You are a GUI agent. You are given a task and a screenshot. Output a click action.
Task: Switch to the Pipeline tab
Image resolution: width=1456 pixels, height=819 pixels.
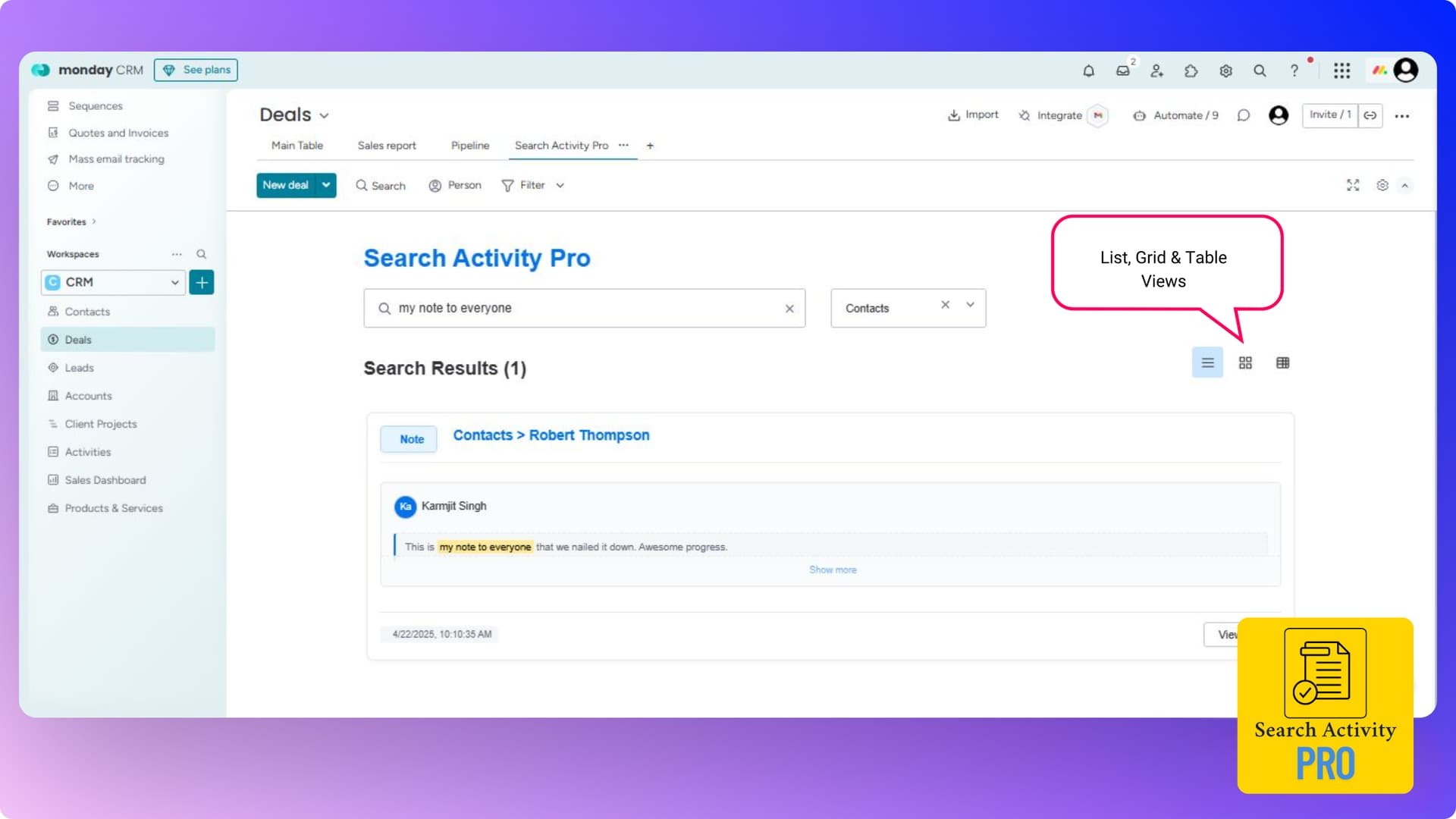tap(470, 146)
